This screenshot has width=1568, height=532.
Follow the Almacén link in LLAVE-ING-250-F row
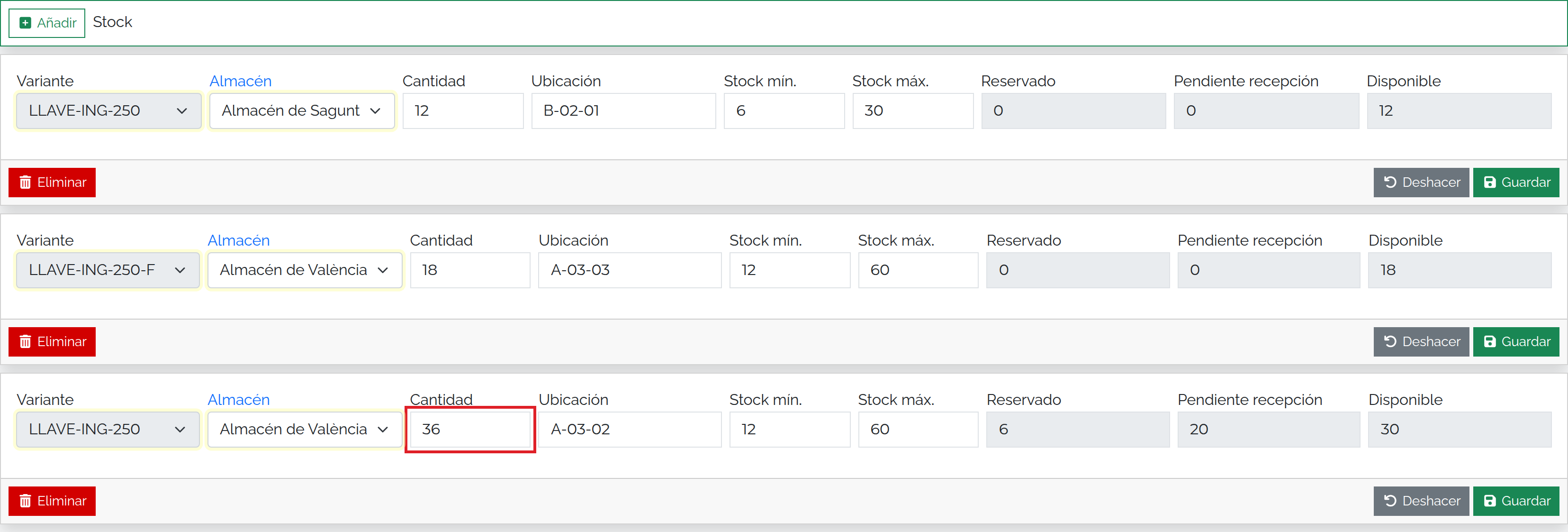[239, 241]
